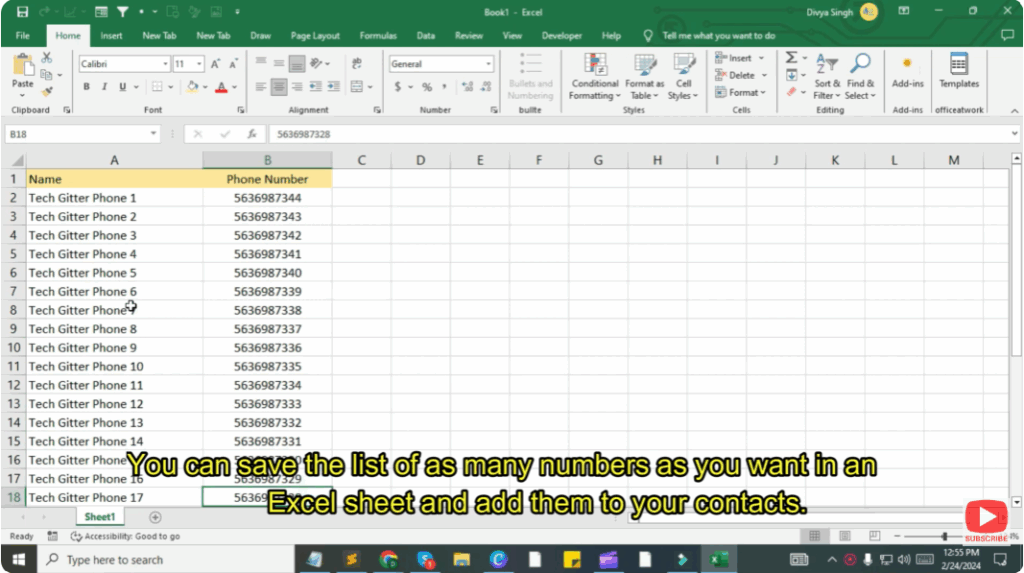Image resolution: width=1024 pixels, height=573 pixels.
Task: Open the General number format dropdown
Action: tap(488, 63)
